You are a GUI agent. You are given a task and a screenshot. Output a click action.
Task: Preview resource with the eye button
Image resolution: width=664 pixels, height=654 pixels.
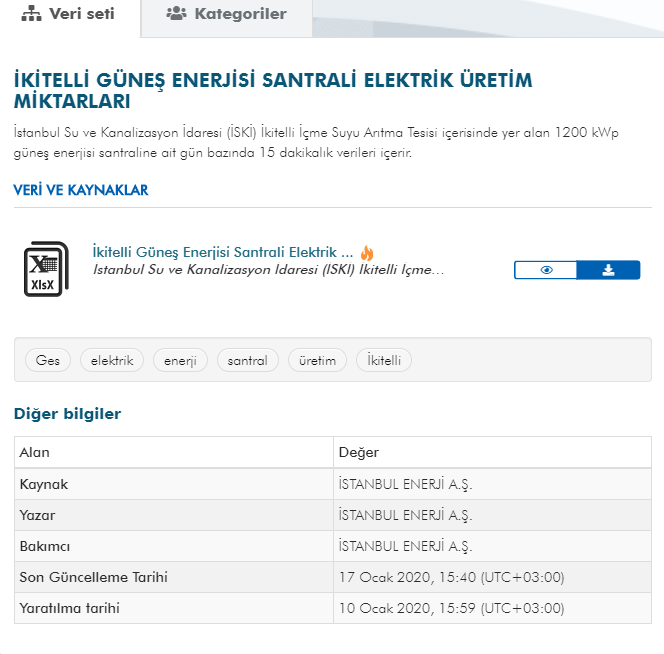tap(545, 270)
